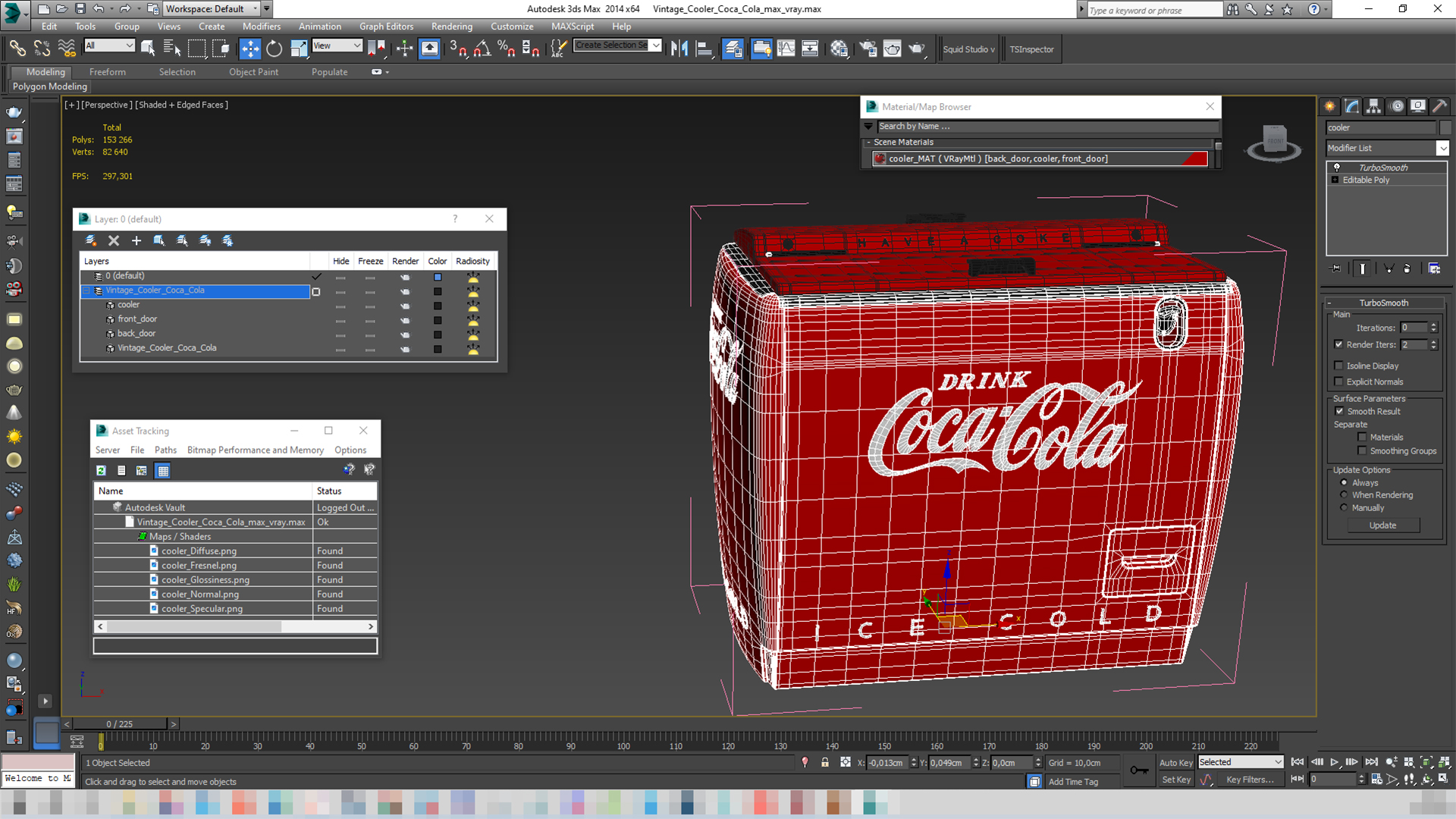
Task: Collapse TurboSmooth rollout
Action: pos(1329,303)
